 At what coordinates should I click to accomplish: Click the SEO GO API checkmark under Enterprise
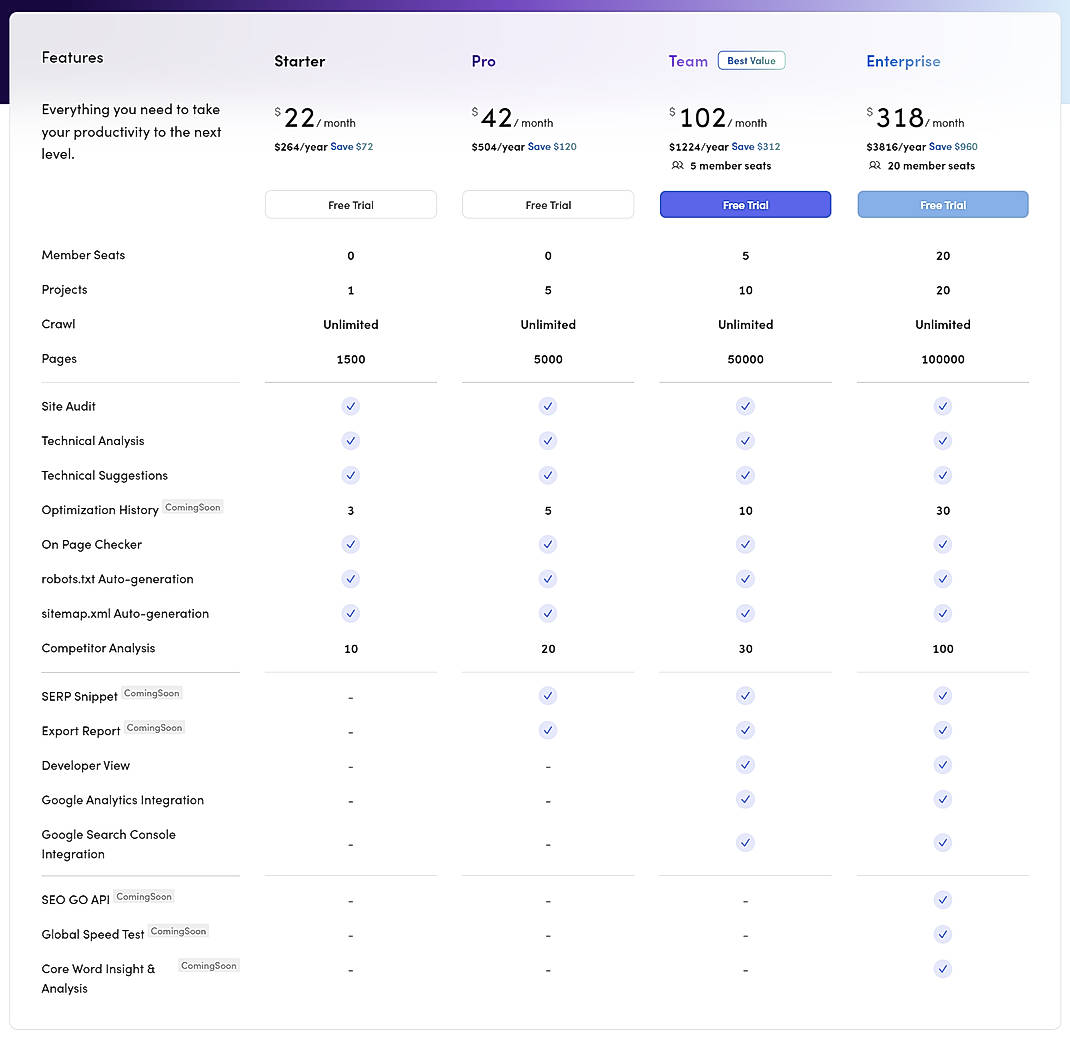(942, 899)
